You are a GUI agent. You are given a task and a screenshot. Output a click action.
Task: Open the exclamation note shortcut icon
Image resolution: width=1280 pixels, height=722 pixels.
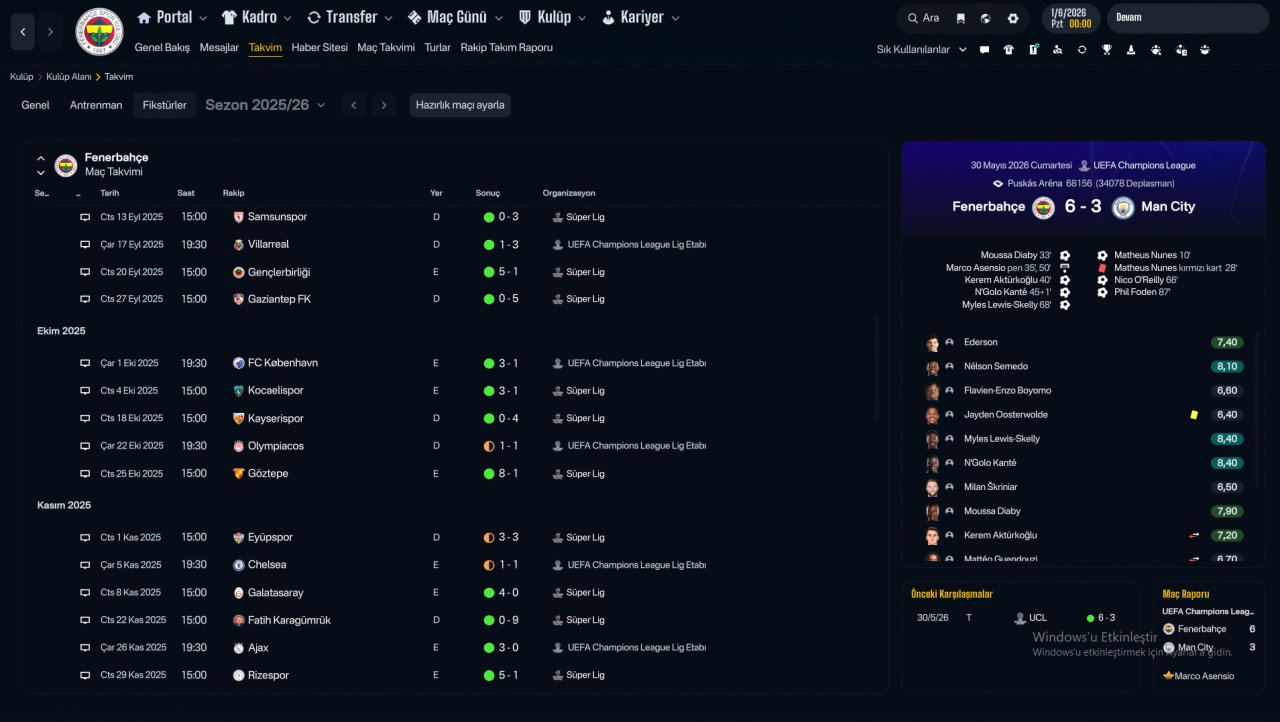pyautogui.click(x=1034, y=49)
